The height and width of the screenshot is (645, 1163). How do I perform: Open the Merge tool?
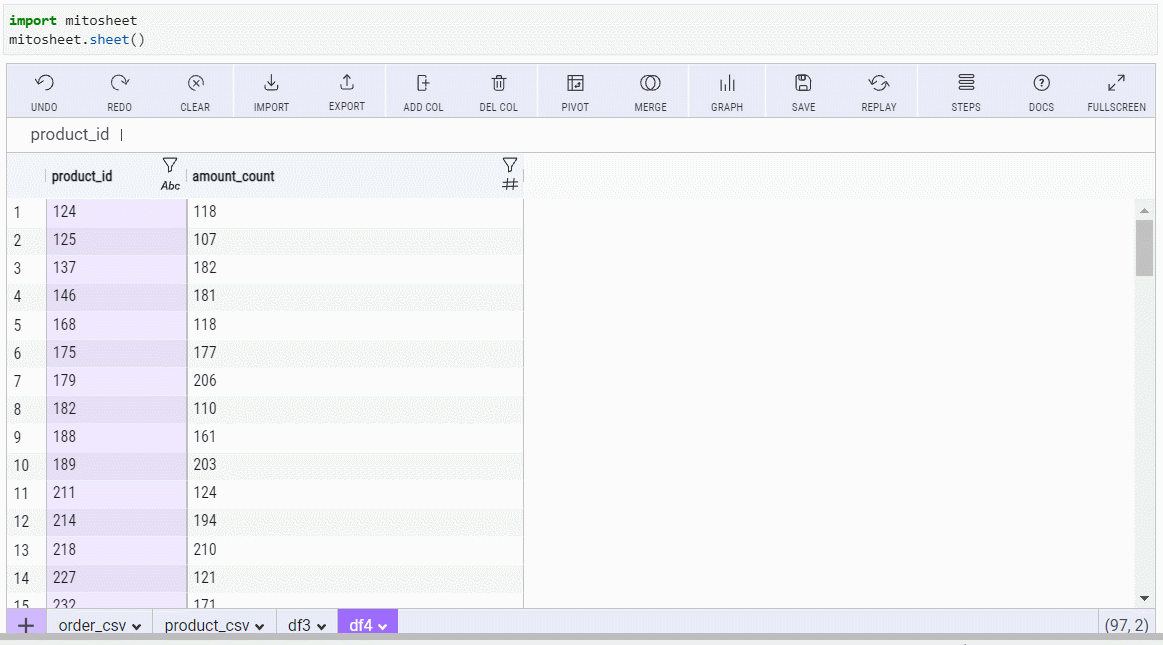(x=650, y=84)
